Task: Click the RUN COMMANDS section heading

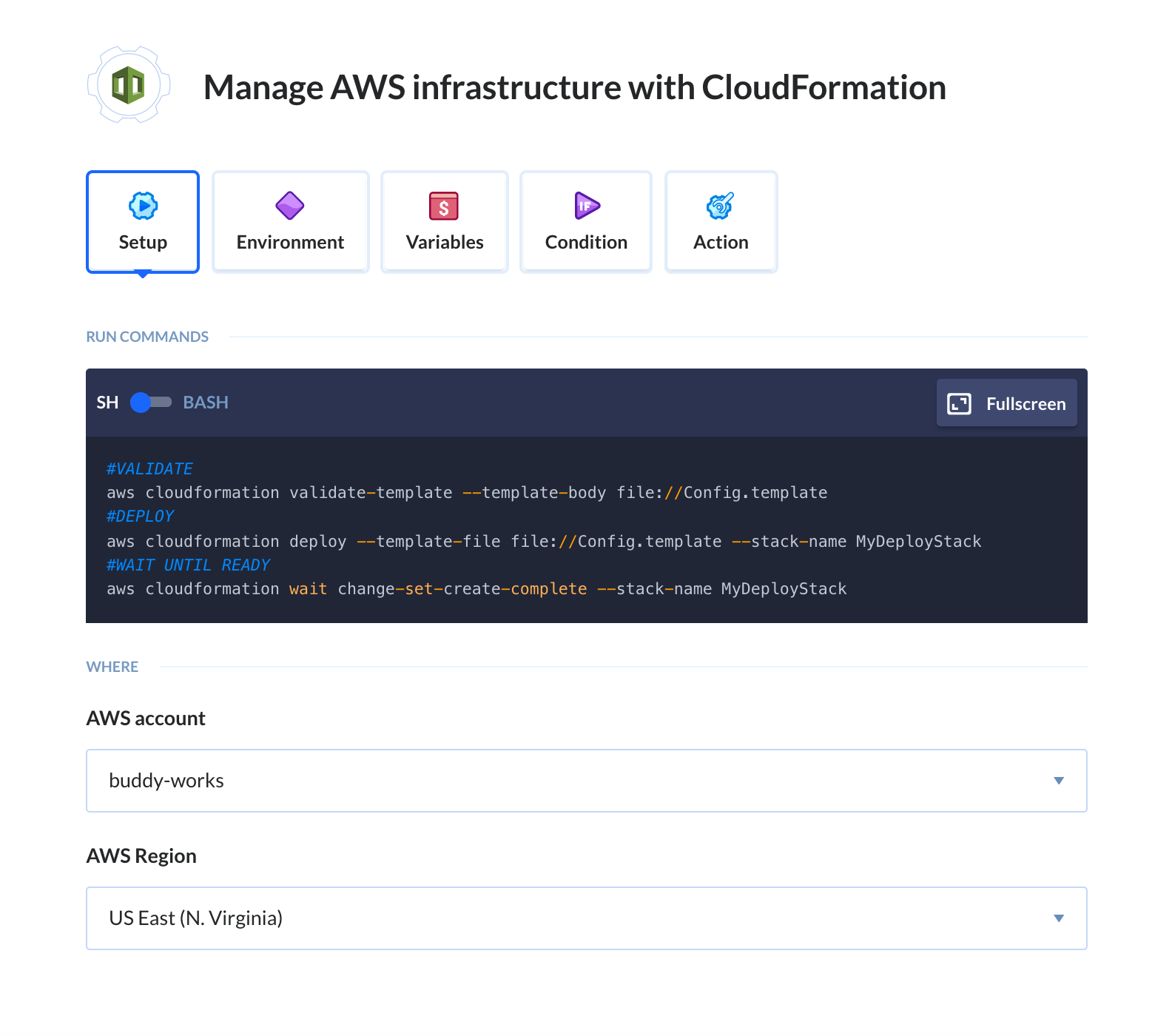Action: 147,337
